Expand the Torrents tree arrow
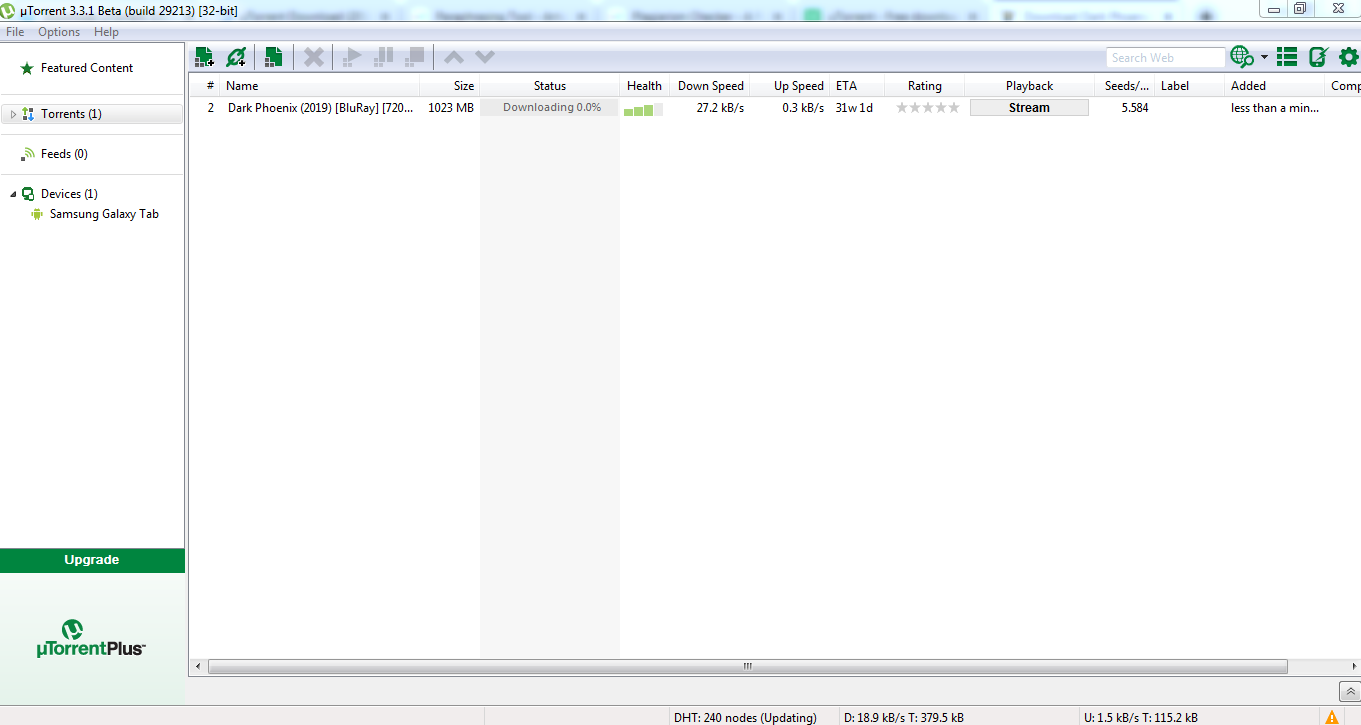This screenshot has width=1361, height=725. pyautogui.click(x=13, y=114)
